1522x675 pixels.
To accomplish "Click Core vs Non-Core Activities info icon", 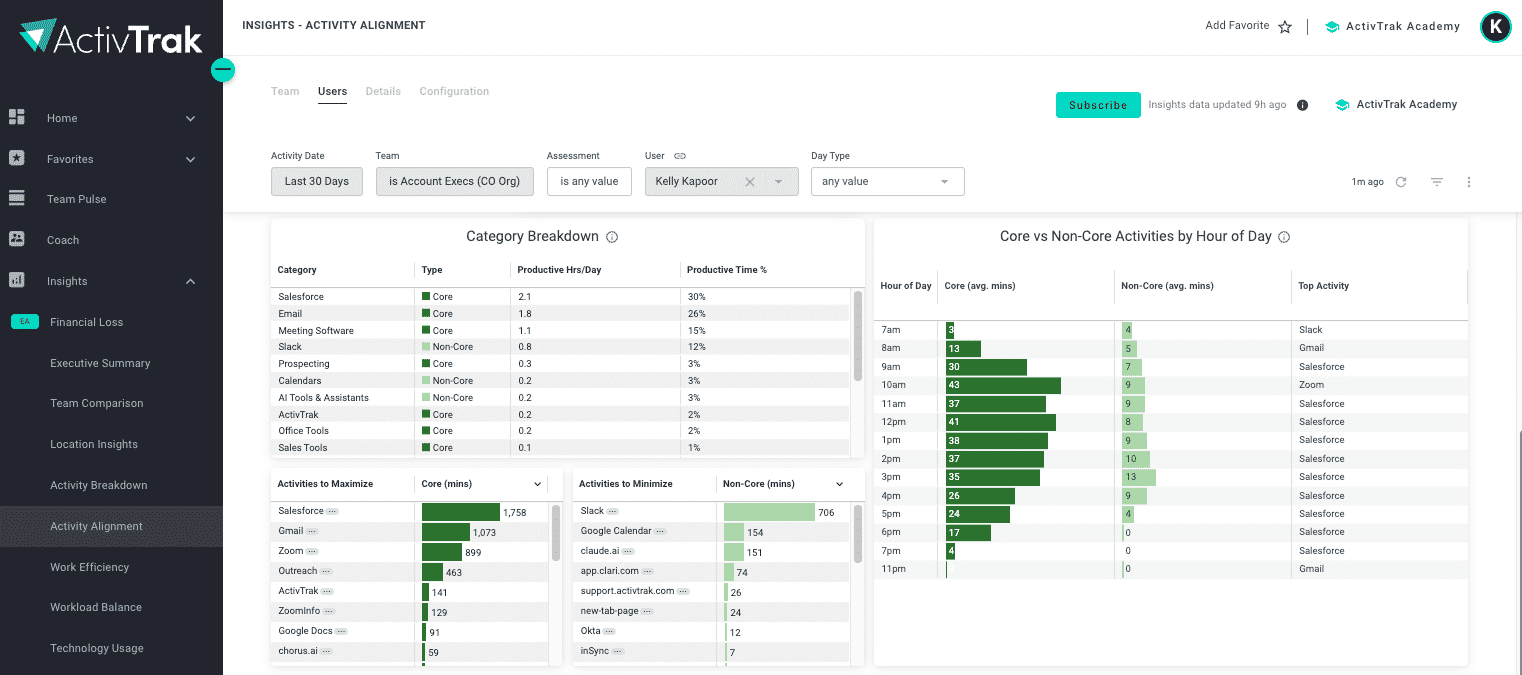I will (1284, 237).
